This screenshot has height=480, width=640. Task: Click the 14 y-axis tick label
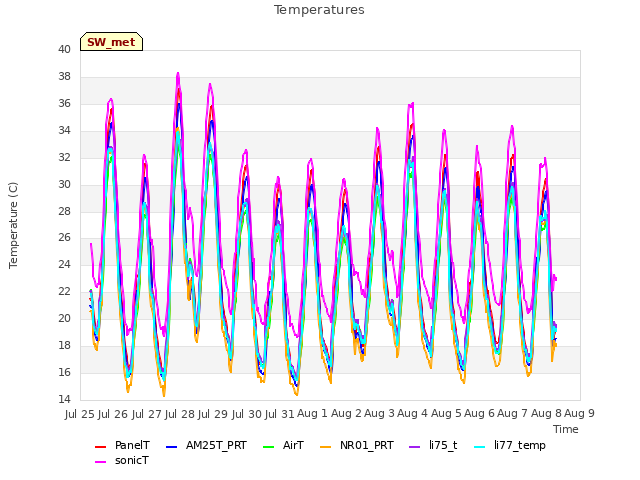[x=64, y=399]
